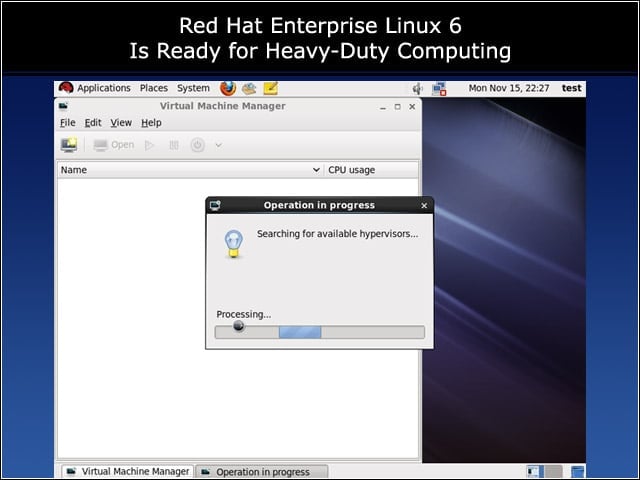
Task: Select the second workspace in switcher
Action: click(x=553, y=471)
